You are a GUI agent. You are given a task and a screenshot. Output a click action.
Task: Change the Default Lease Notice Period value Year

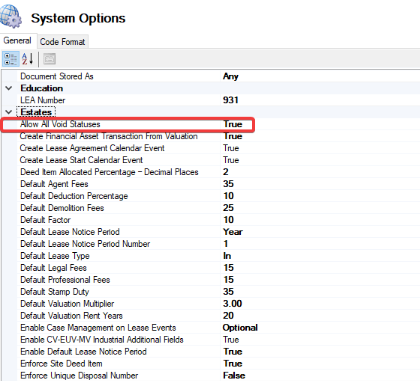(x=233, y=232)
